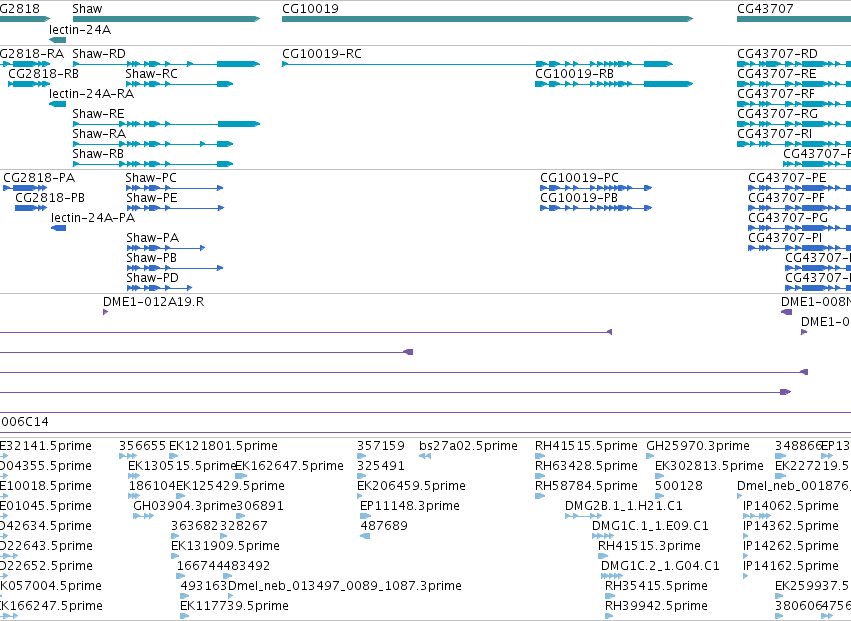Select protein CG10019-PB
Image resolution: width=851 pixels, height=621 pixels.
[579, 198]
